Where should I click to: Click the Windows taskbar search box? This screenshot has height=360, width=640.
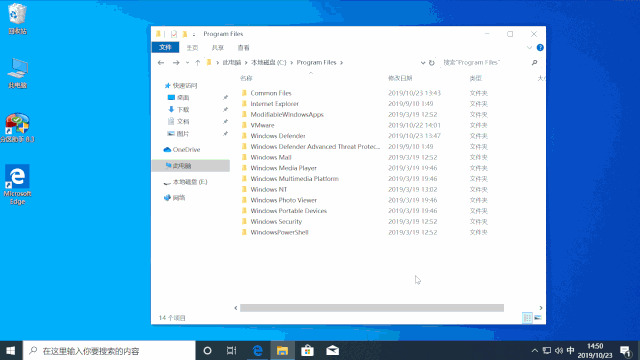coord(109,351)
